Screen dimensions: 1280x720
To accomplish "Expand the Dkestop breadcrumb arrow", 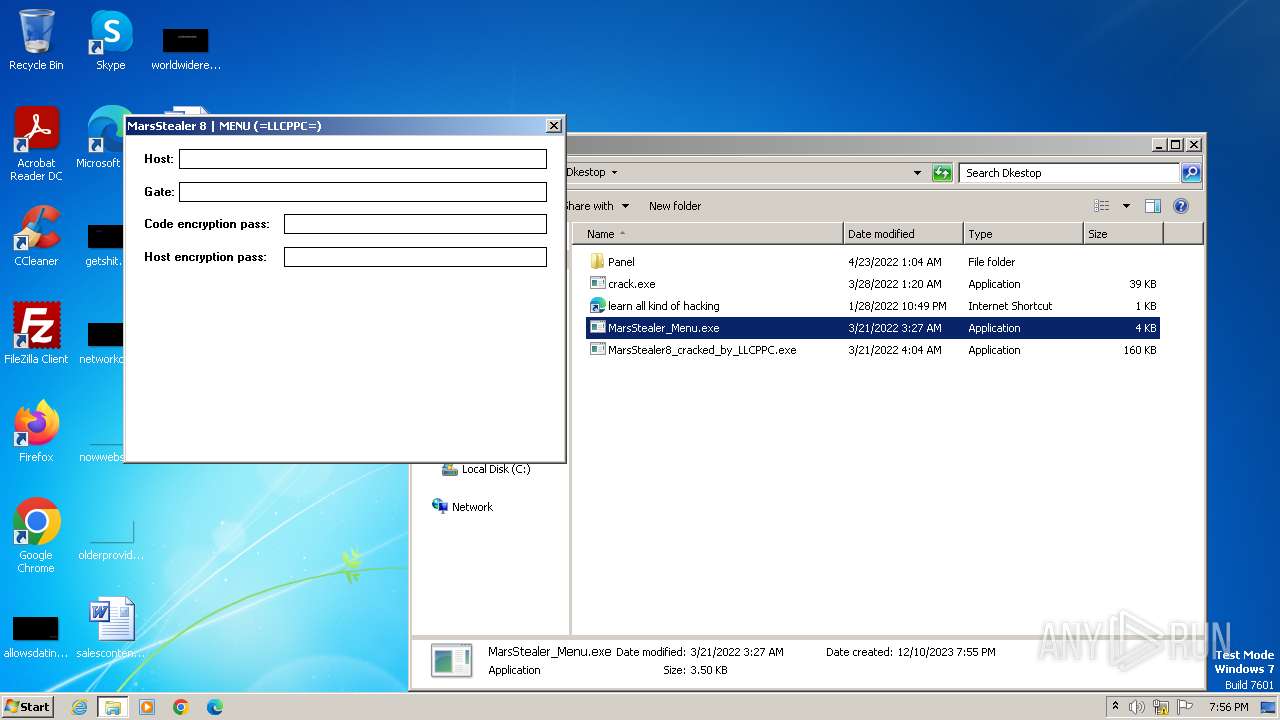I will (x=614, y=173).
